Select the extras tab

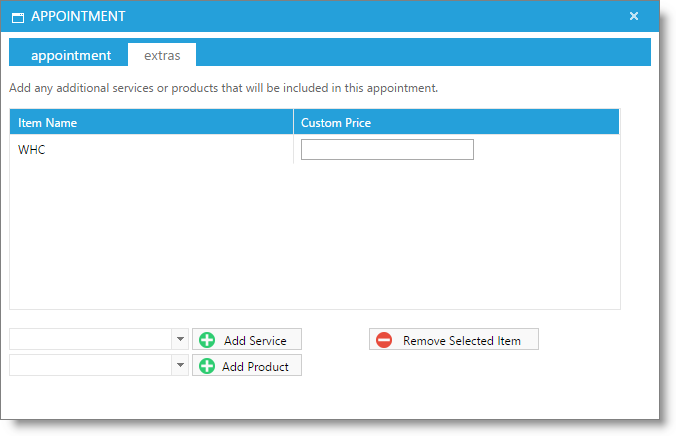[162, 55]
